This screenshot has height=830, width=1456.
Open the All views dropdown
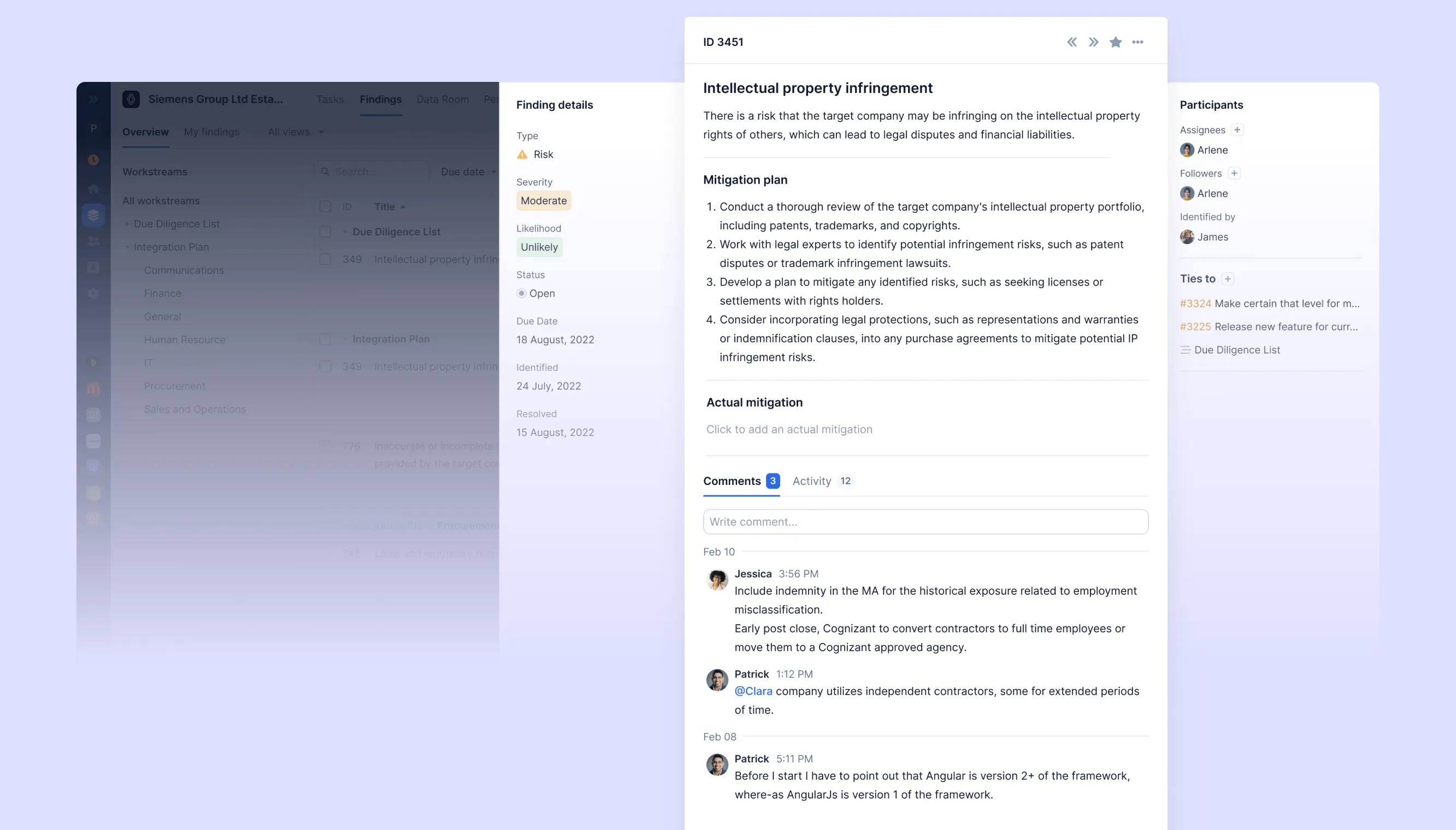click(294, 132)
